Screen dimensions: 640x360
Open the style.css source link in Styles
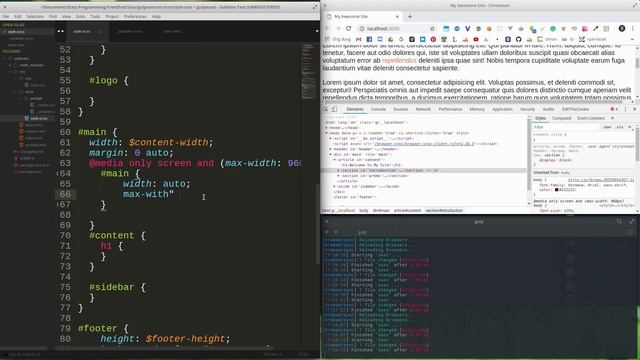[x=601, y=180]
